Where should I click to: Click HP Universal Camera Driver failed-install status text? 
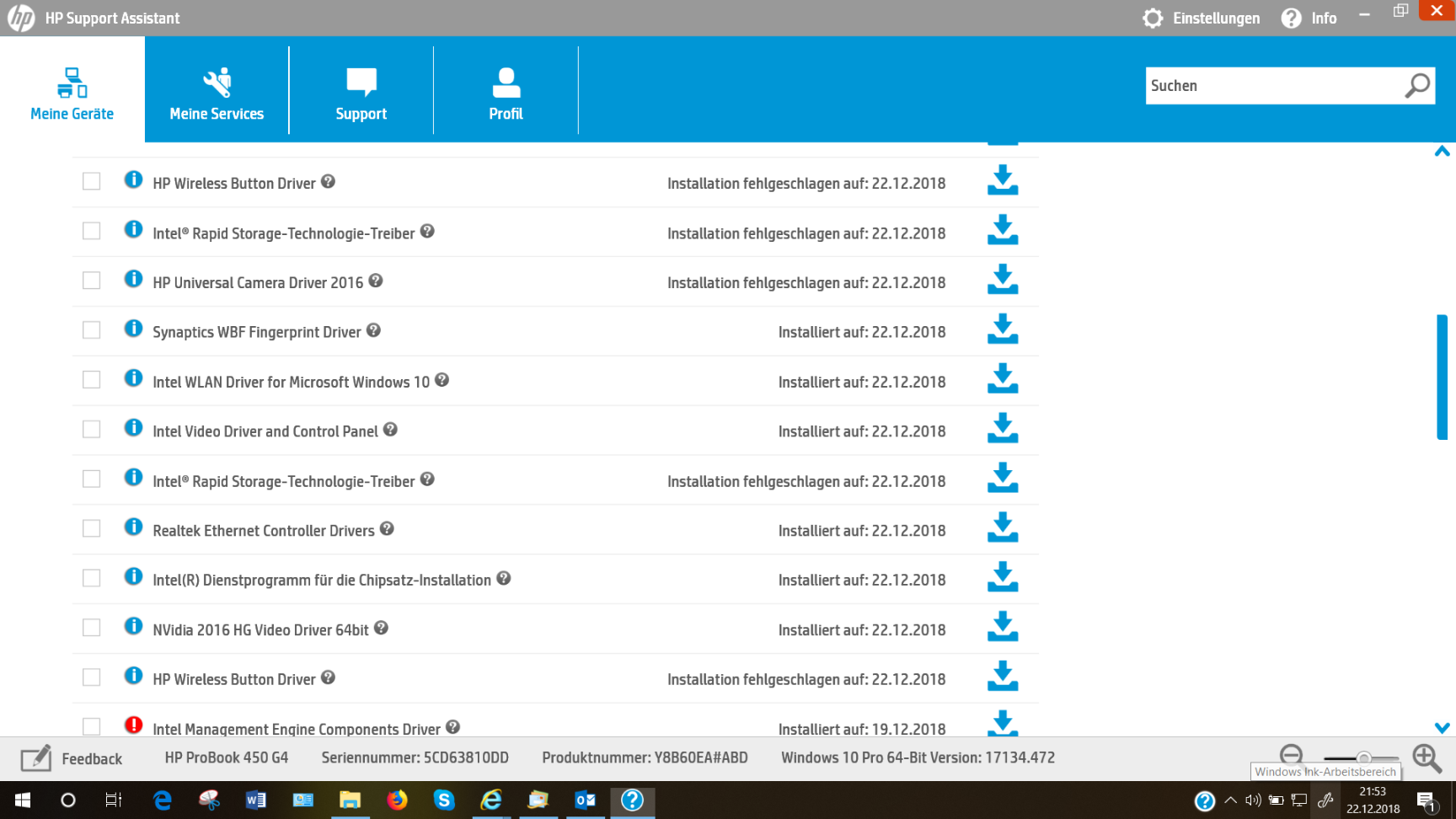tap(806, 282)
